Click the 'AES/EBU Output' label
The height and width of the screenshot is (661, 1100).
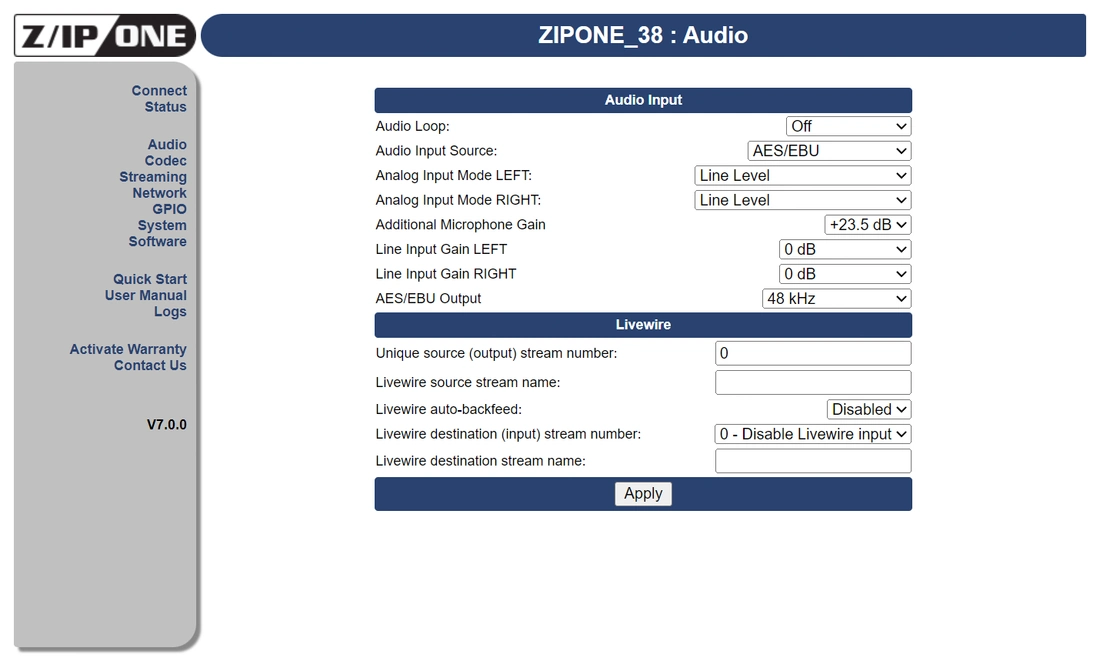[x=428, y=298]
